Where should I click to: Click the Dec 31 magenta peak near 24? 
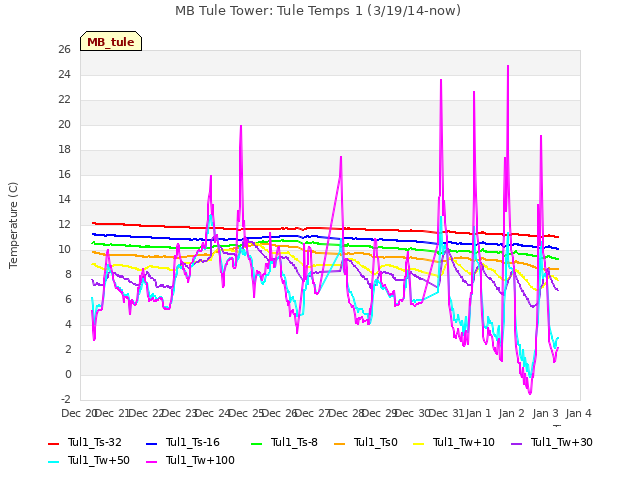pyautogui.click(x=441, y=80)
